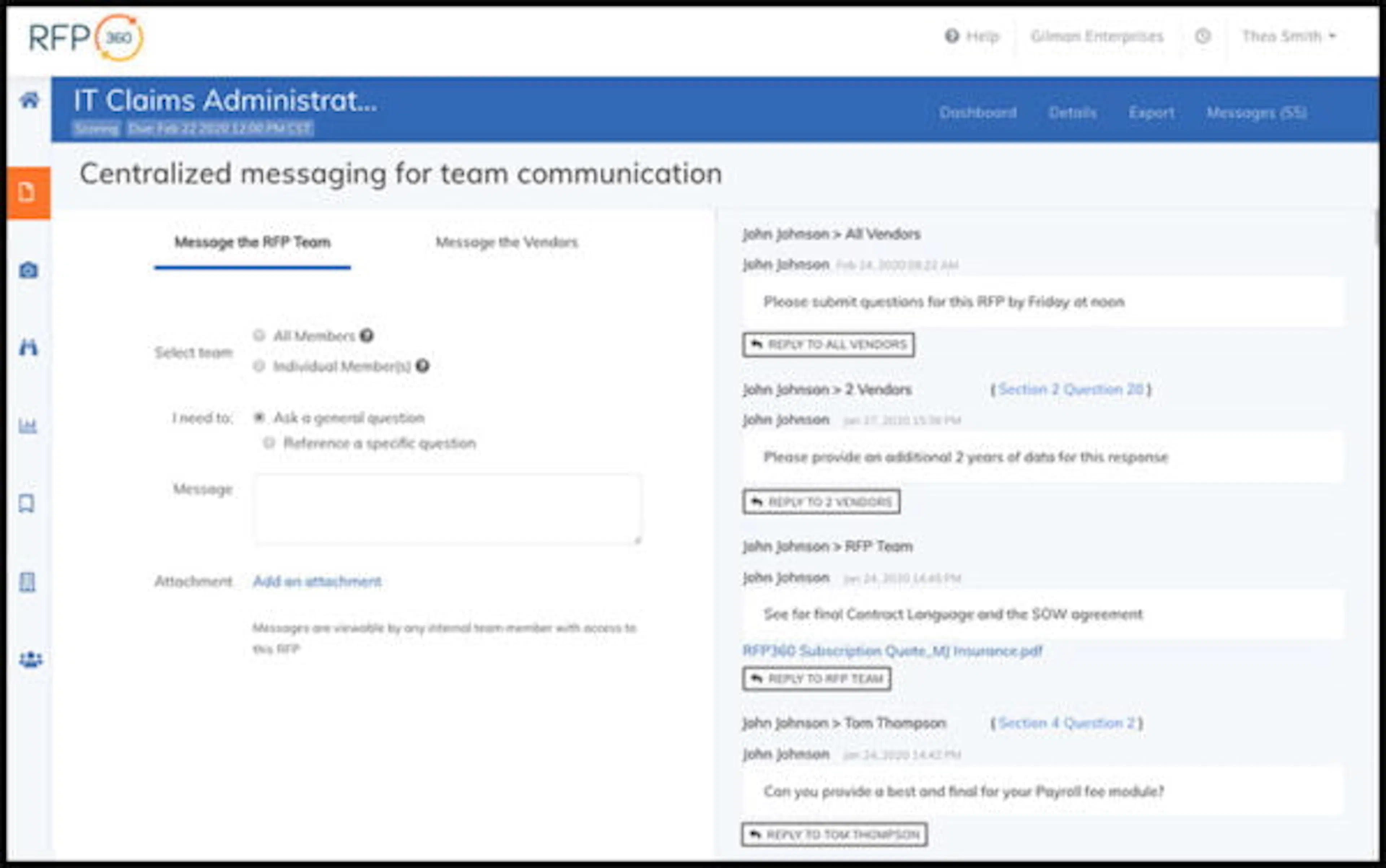Open Section 2 Question 20 link
The height and width of the screenshot is (868, 1386).
[x=1071, y=389]
